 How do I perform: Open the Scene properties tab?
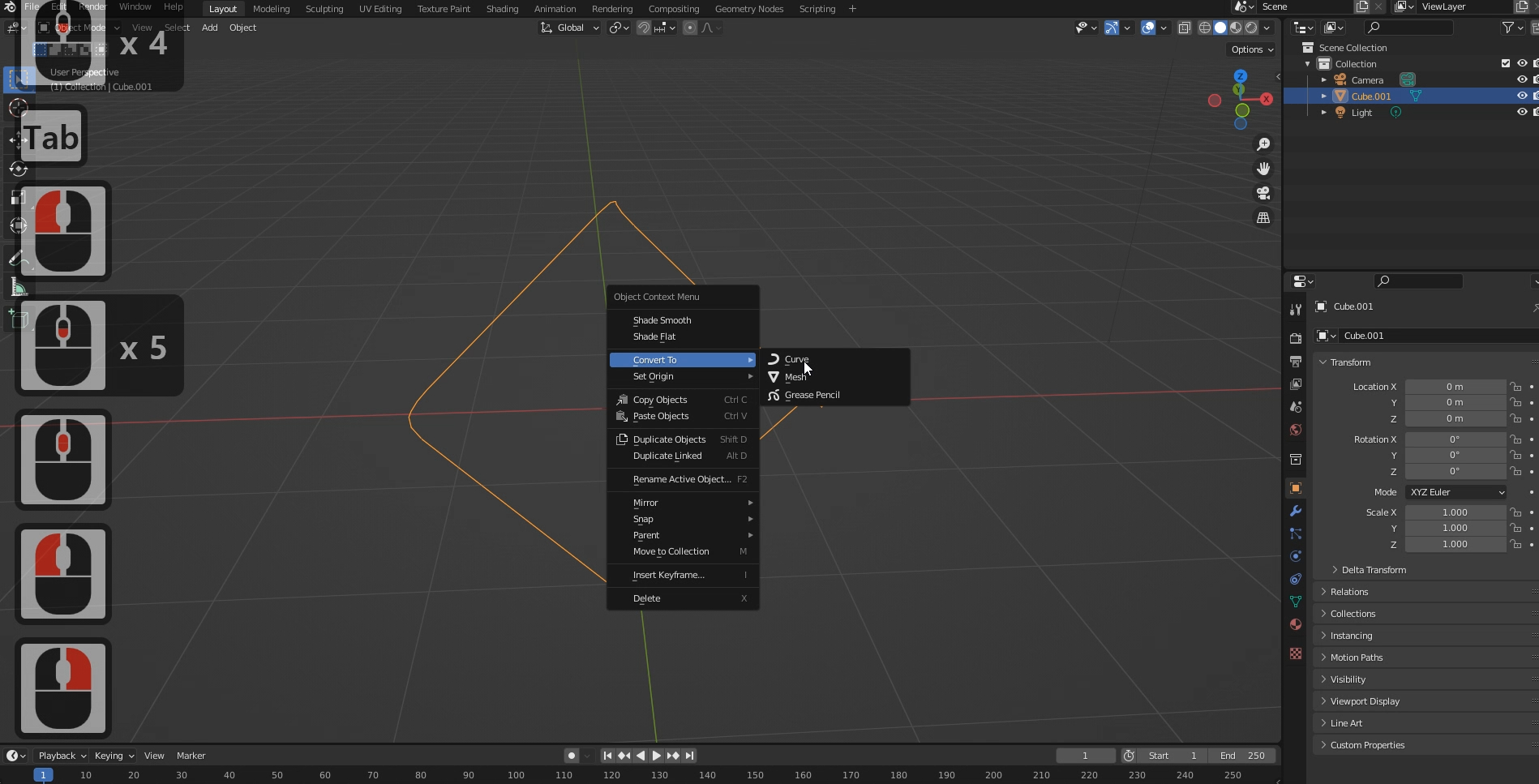tap(1296, 406)
